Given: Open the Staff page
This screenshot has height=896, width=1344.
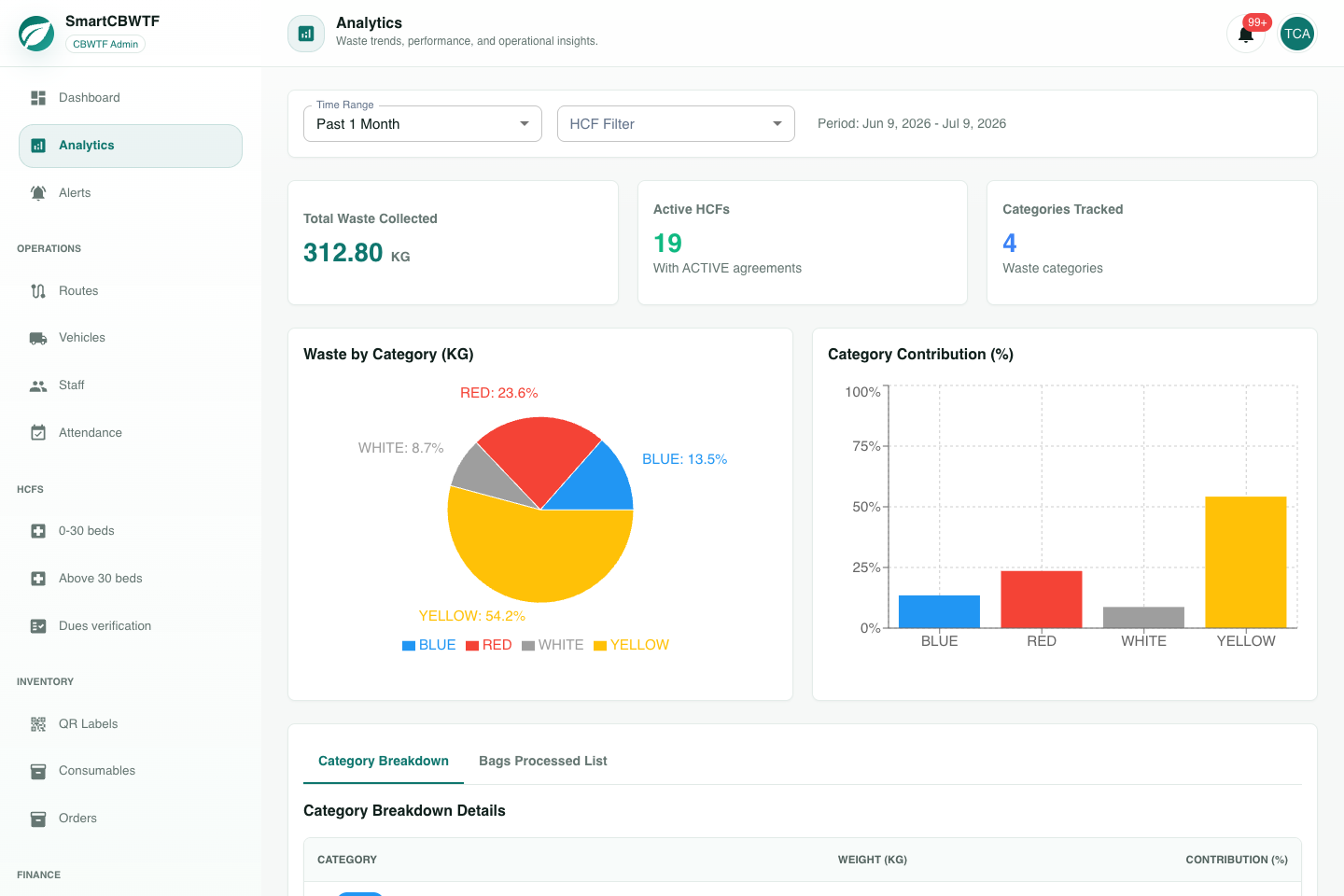Looking at the screenshot, I should point(131,385).
